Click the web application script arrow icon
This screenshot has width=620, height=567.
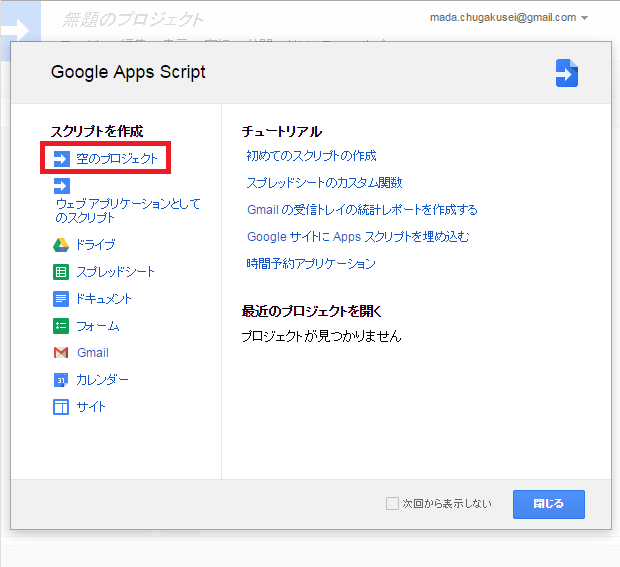click(x=62, y=186)
